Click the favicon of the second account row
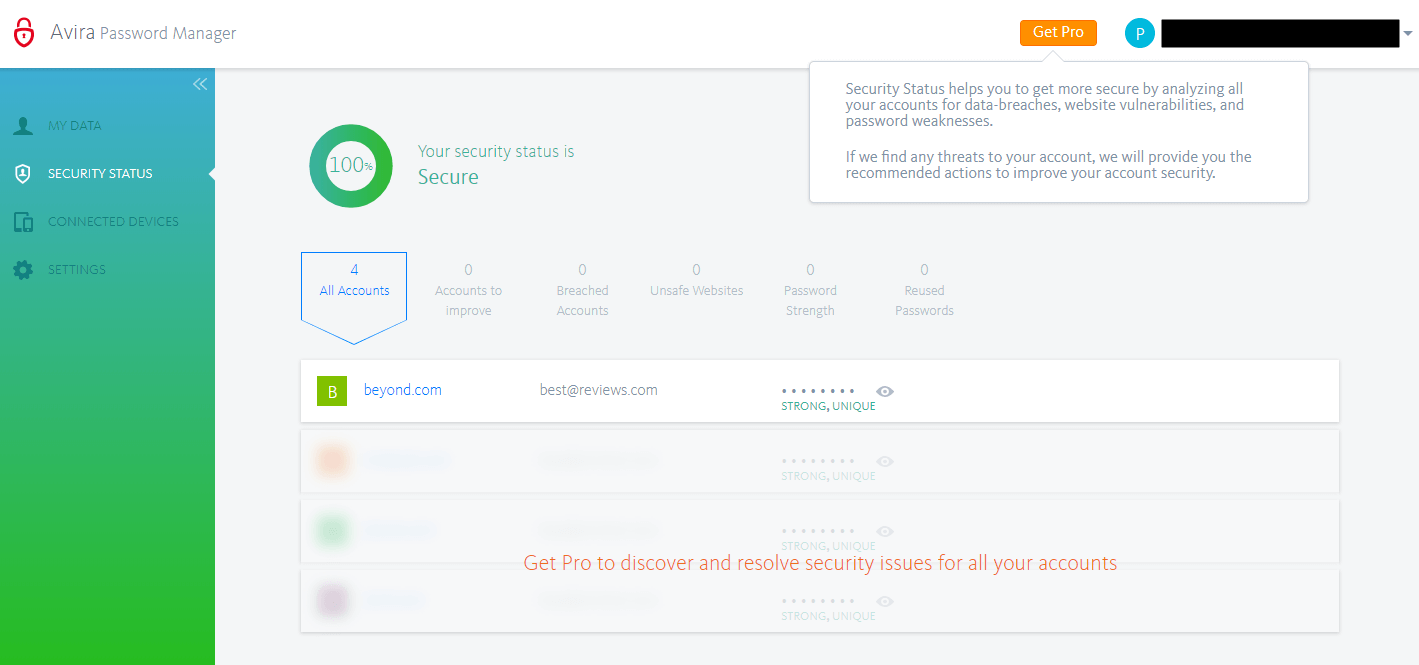This screenshot has width=1419, height=665. point(331,461)
